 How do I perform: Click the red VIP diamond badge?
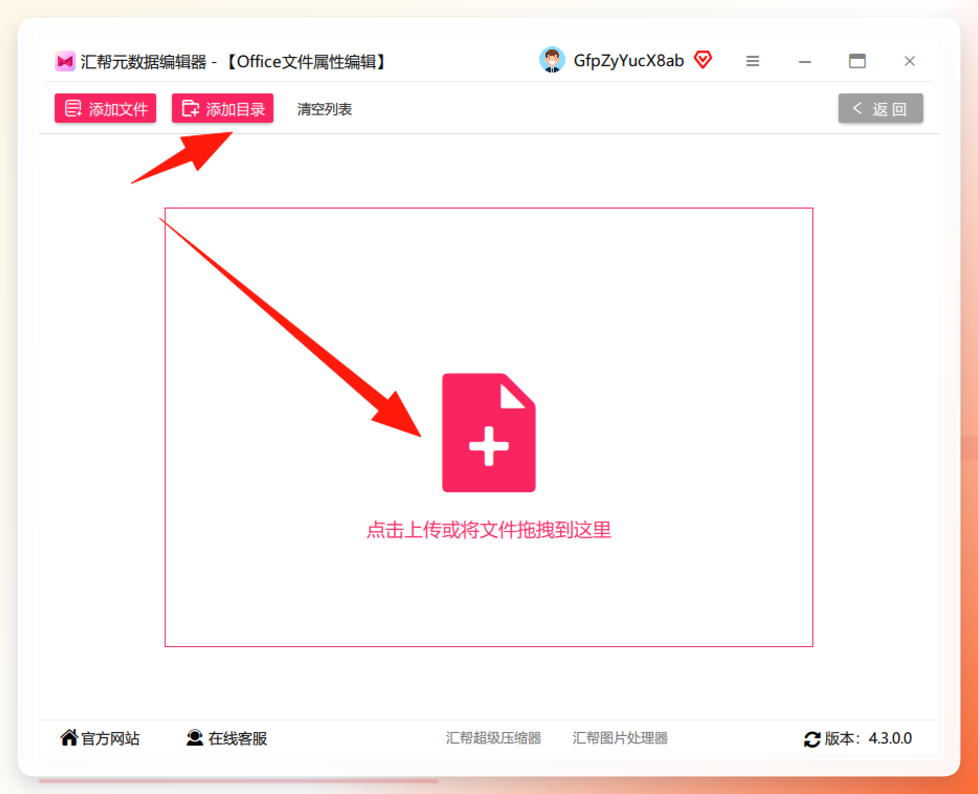703,60
